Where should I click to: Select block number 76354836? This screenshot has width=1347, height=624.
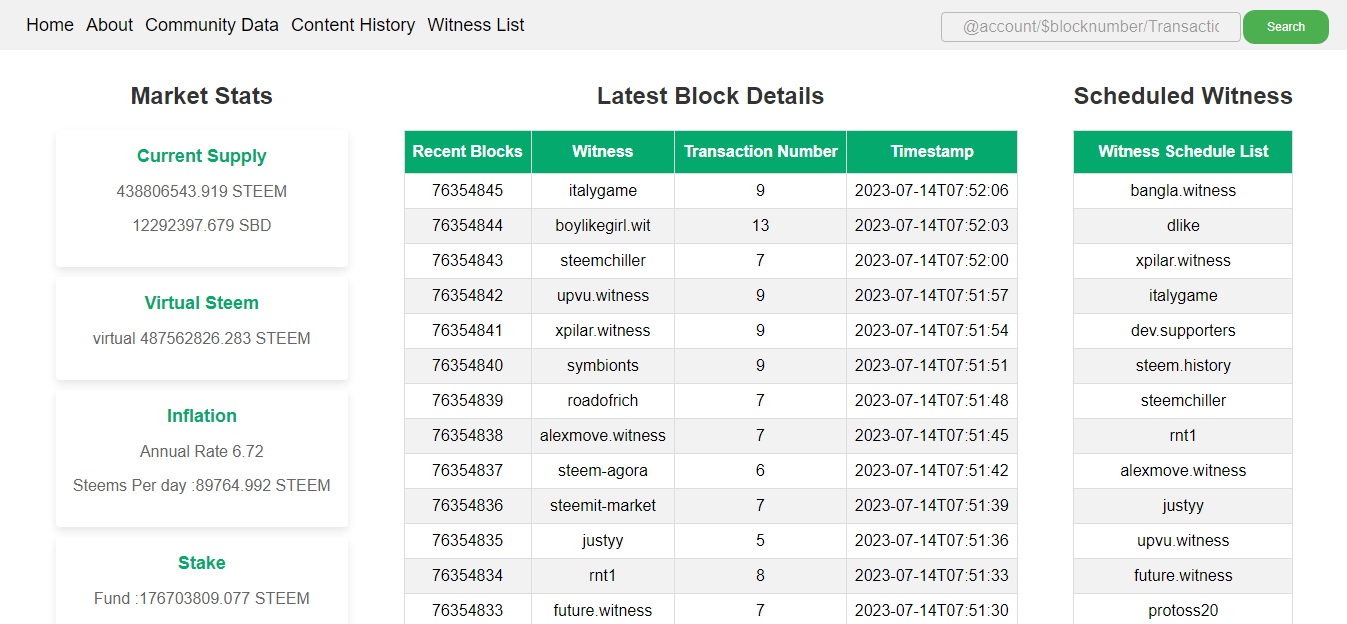[468, 506]
